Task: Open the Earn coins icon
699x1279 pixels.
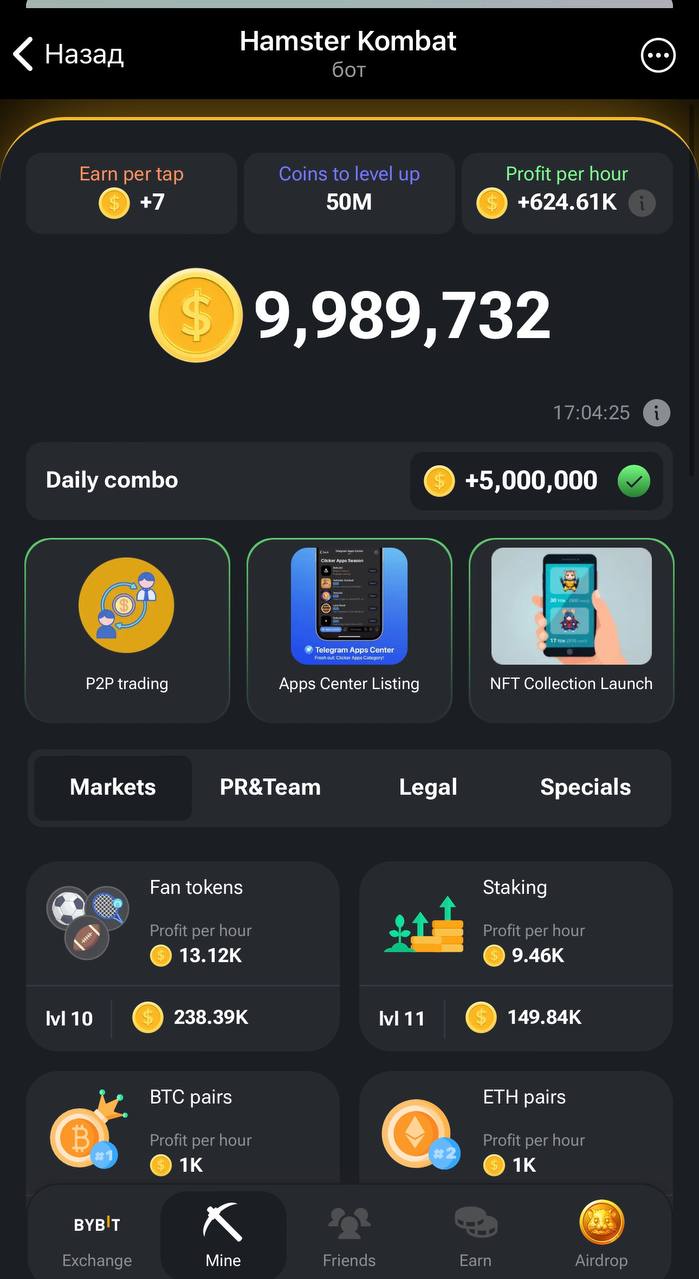Action: (x=475, y=1222)
